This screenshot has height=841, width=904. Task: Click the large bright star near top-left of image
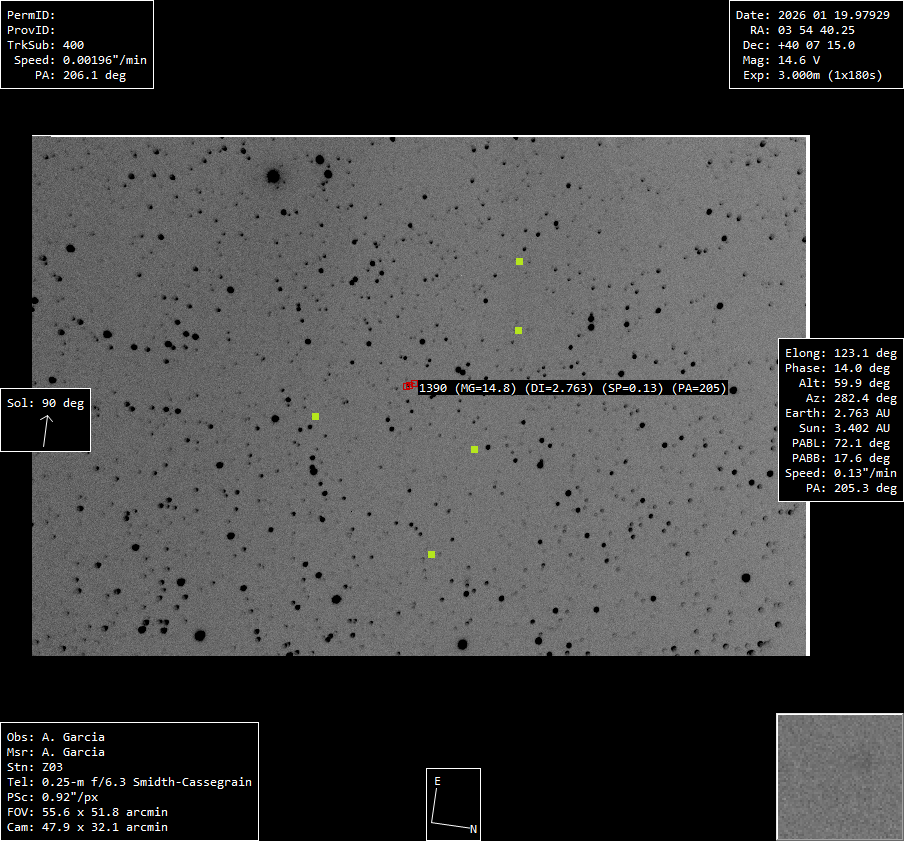click(x=273, y=176)
